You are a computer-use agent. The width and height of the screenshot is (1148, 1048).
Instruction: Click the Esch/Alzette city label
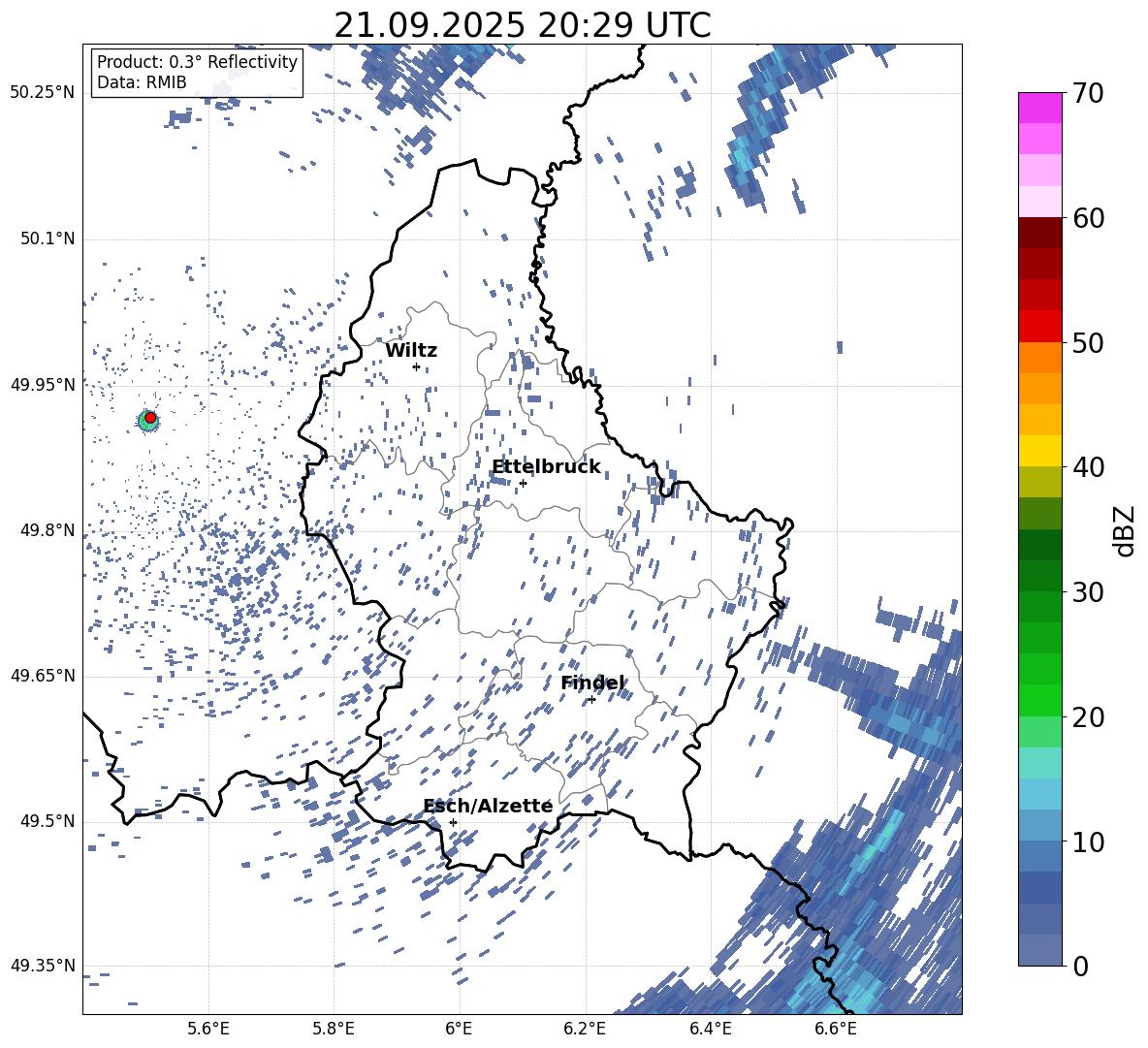(488, 806)
